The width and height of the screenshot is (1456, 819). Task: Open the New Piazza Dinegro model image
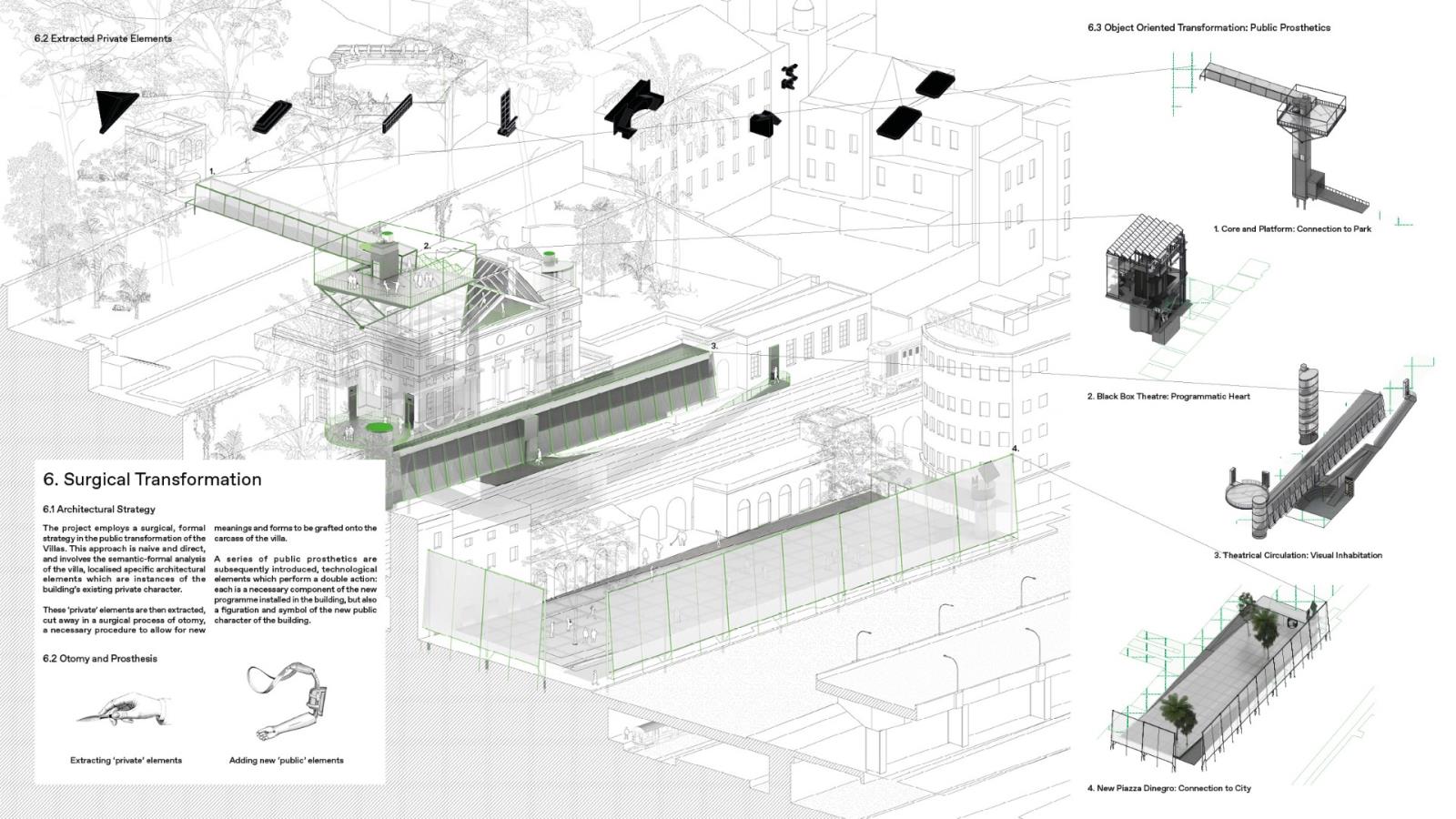coord(1216,684)
